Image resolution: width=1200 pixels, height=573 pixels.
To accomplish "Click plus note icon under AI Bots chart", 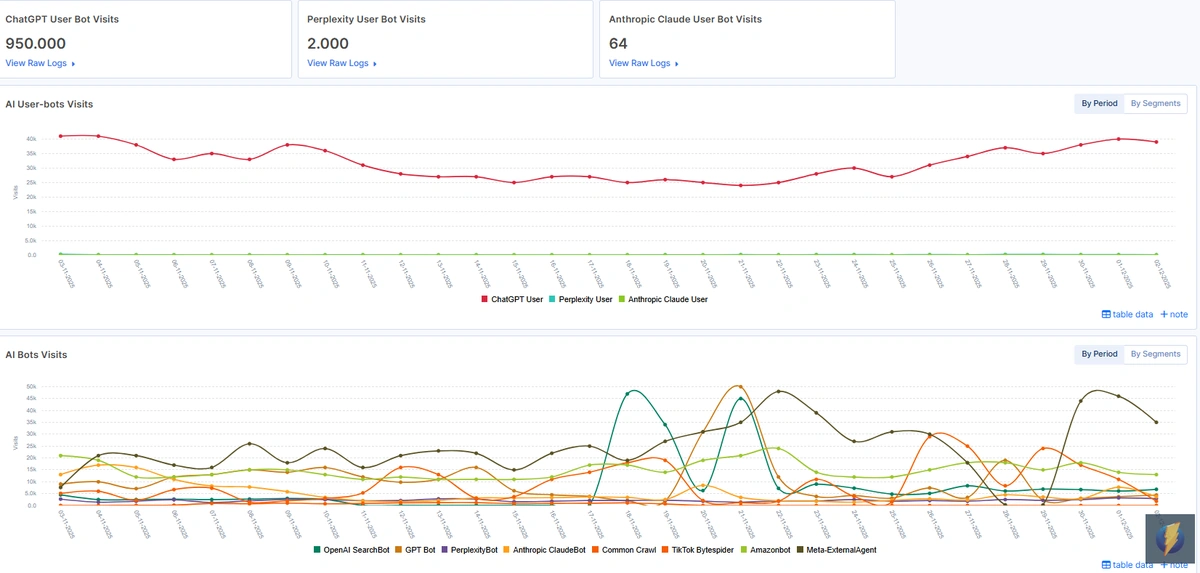I will [1164, 565].
